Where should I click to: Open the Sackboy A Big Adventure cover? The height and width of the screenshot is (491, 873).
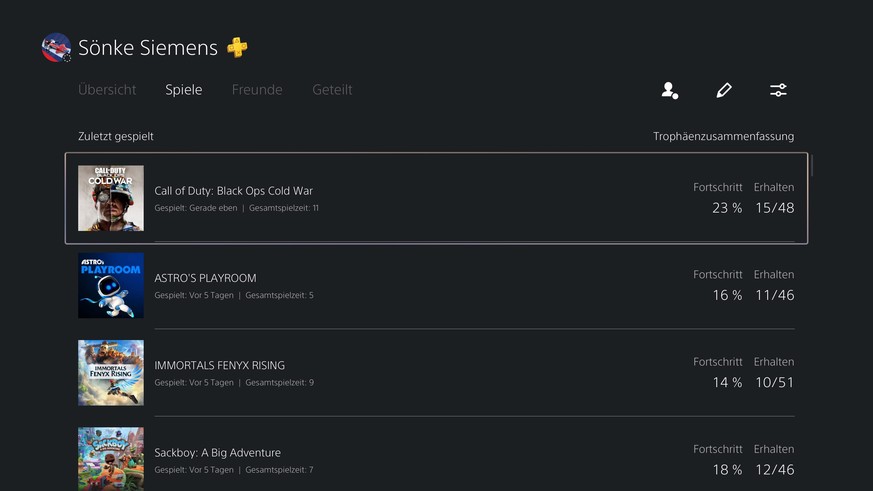click(111, 459)
